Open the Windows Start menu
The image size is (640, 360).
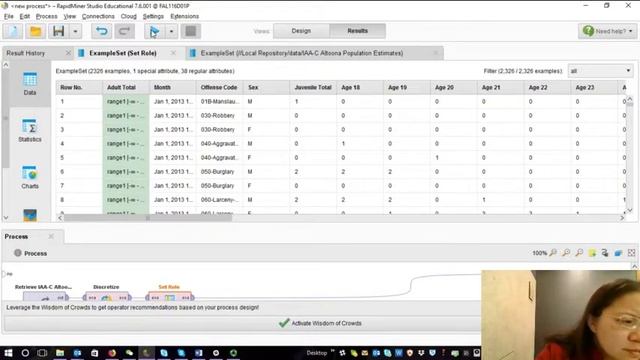click(x=8, y=353)
